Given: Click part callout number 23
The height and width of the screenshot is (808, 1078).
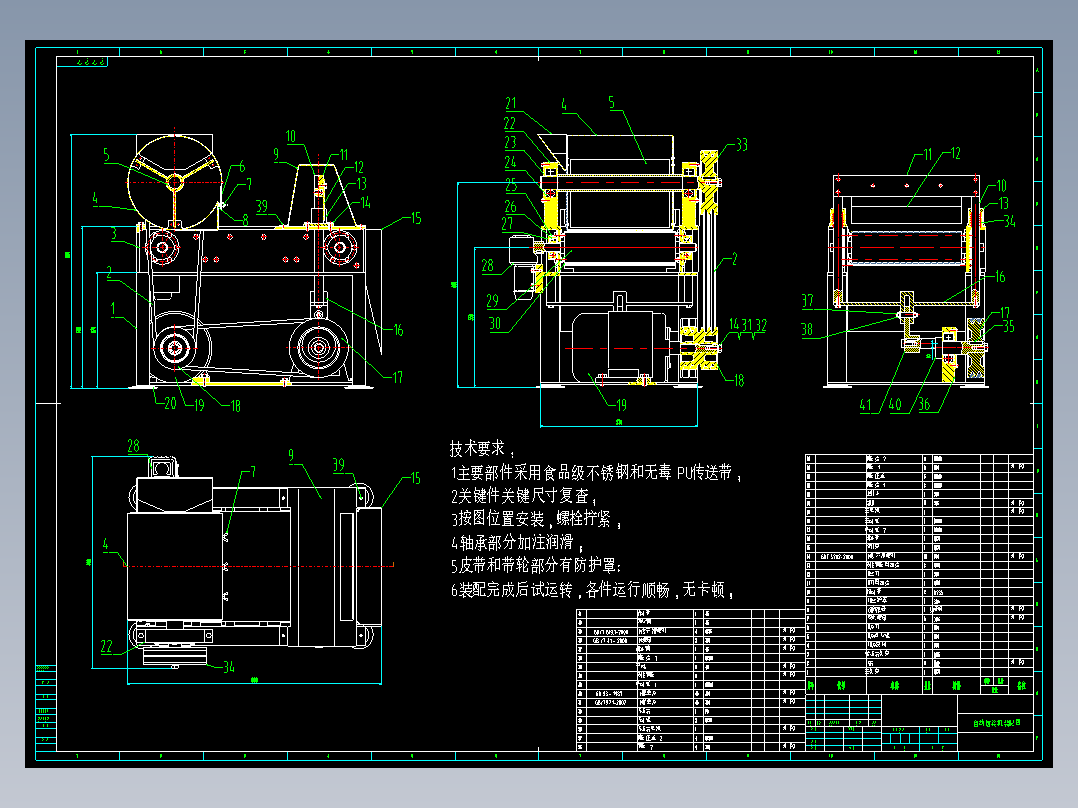Looking at the screenshot, I should click(x=510, y=142).
